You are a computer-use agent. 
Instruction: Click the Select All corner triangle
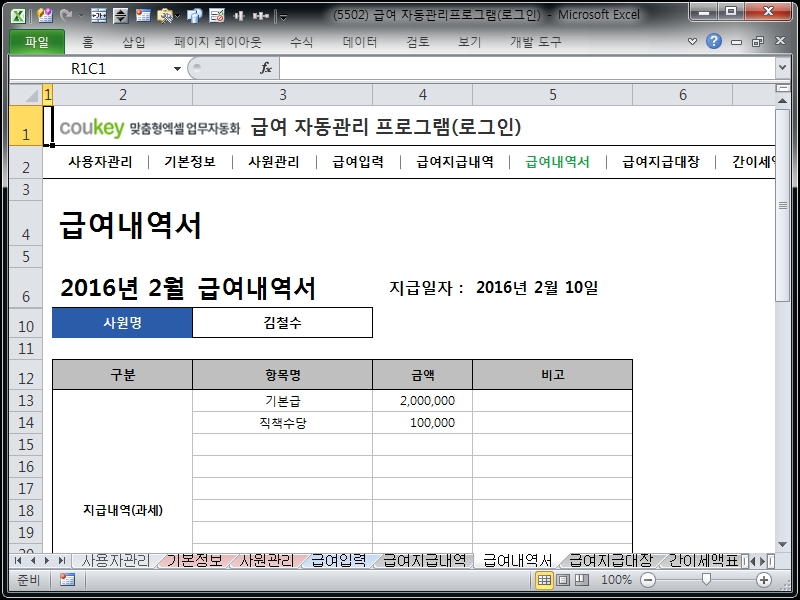coord(26,94)
